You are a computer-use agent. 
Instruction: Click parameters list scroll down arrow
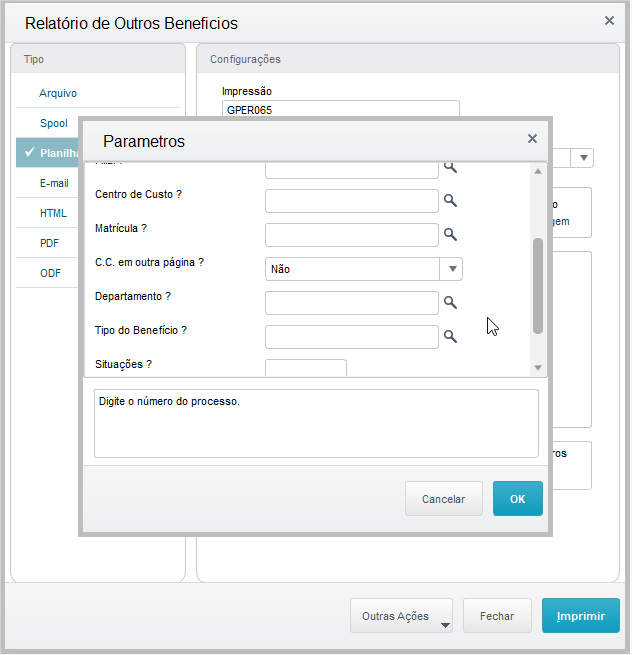pos(538,368)
